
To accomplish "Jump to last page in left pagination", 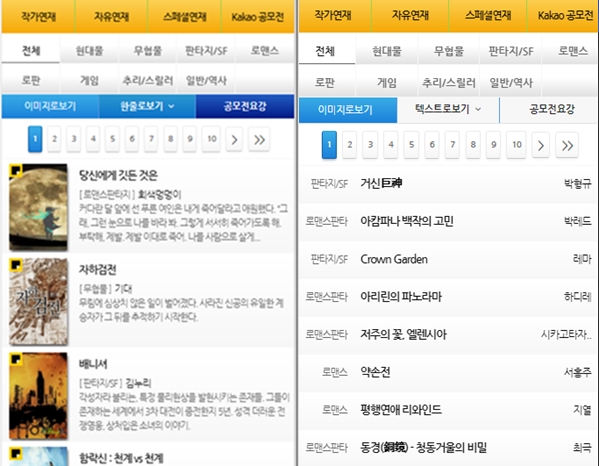I will [x=259, y=139].
